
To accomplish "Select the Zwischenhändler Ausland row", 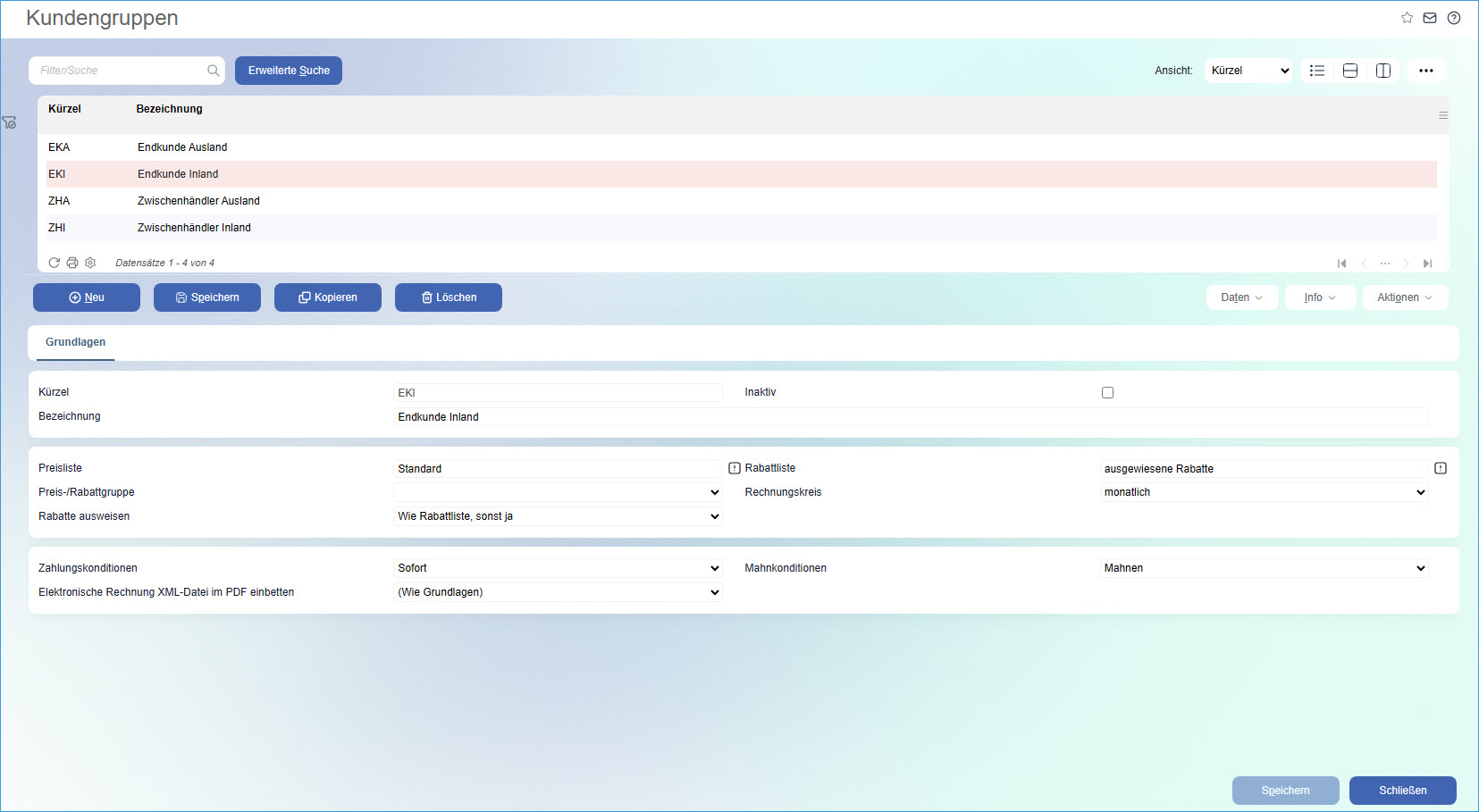I will click(198, 201).
